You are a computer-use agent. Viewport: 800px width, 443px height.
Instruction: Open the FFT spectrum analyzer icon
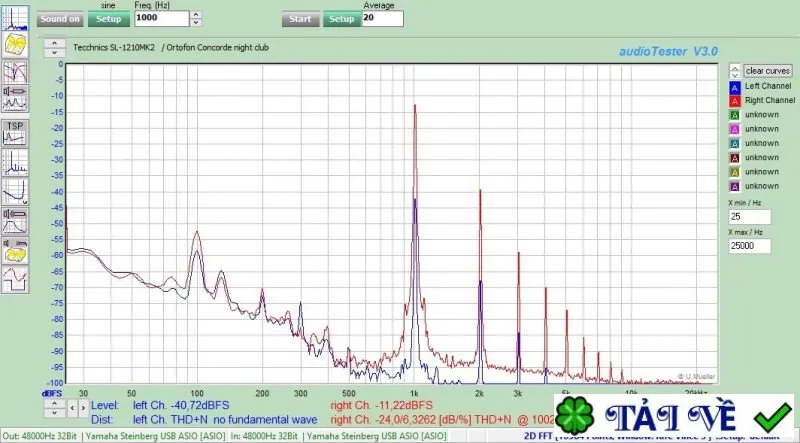click(15, 18)
